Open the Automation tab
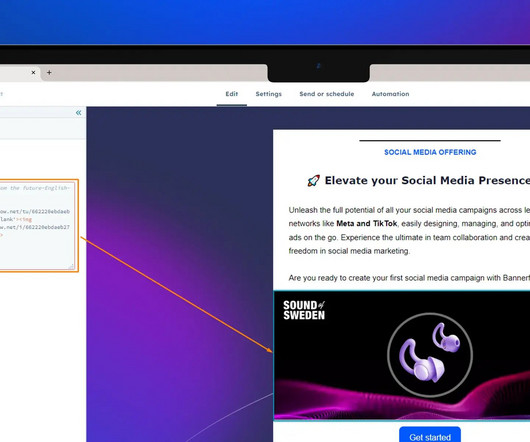Screen dimensions: 530x442 point(390,94)
